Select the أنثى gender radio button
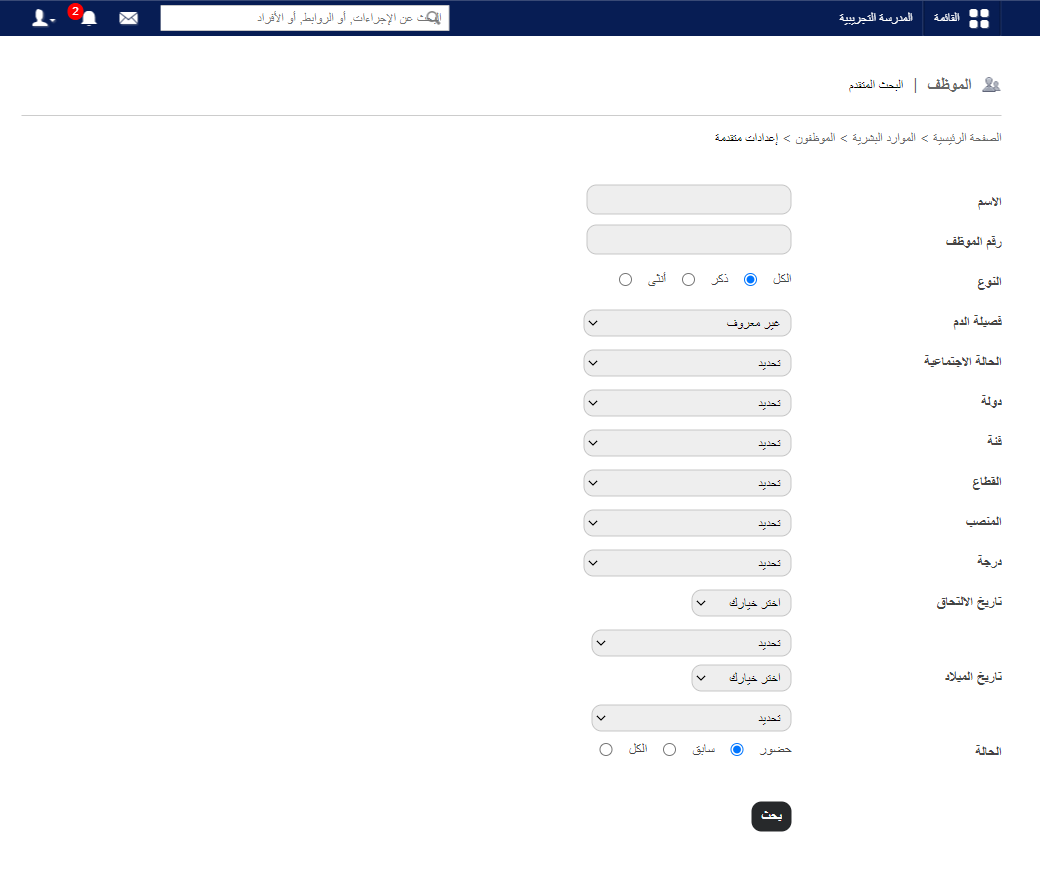Screen dimensions: 1040x869 pyautogui.click(x=625, y=279)
